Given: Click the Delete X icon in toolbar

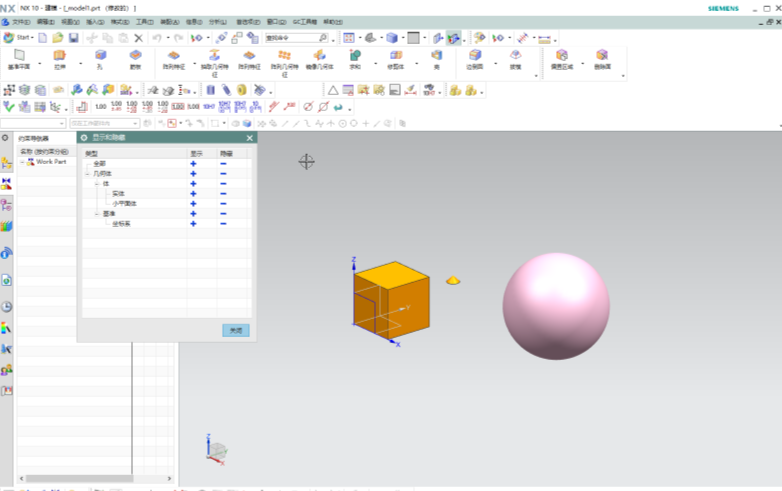Looking at the screenshot, I should click(x=138, y=38).
